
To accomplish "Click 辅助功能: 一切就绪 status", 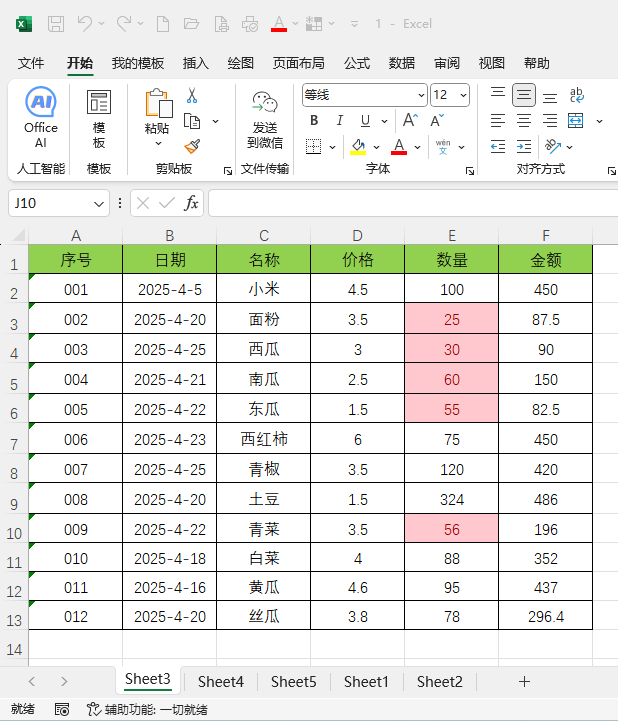I will pos(147,710).
